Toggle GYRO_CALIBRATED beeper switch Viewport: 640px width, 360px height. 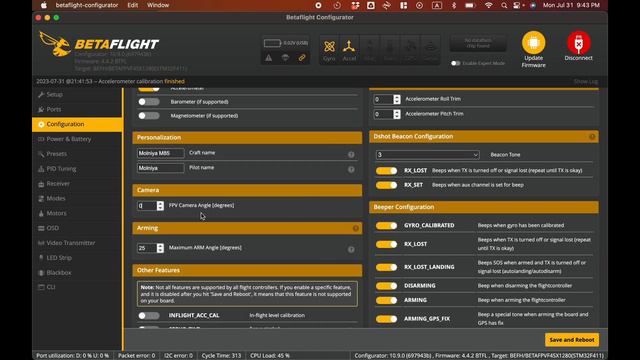click(386, 226)
